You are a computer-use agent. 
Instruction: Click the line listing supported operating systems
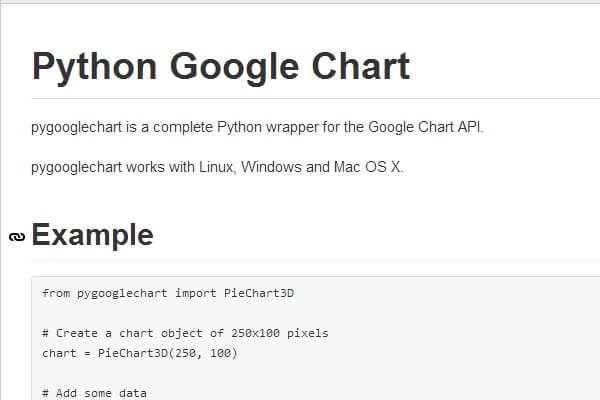click(x=217, y=166)
